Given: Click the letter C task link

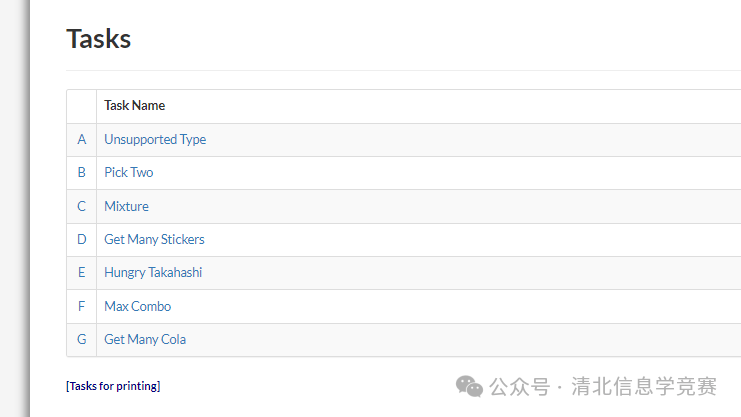Looking at the screenshot, I should (x=82, y=206).
